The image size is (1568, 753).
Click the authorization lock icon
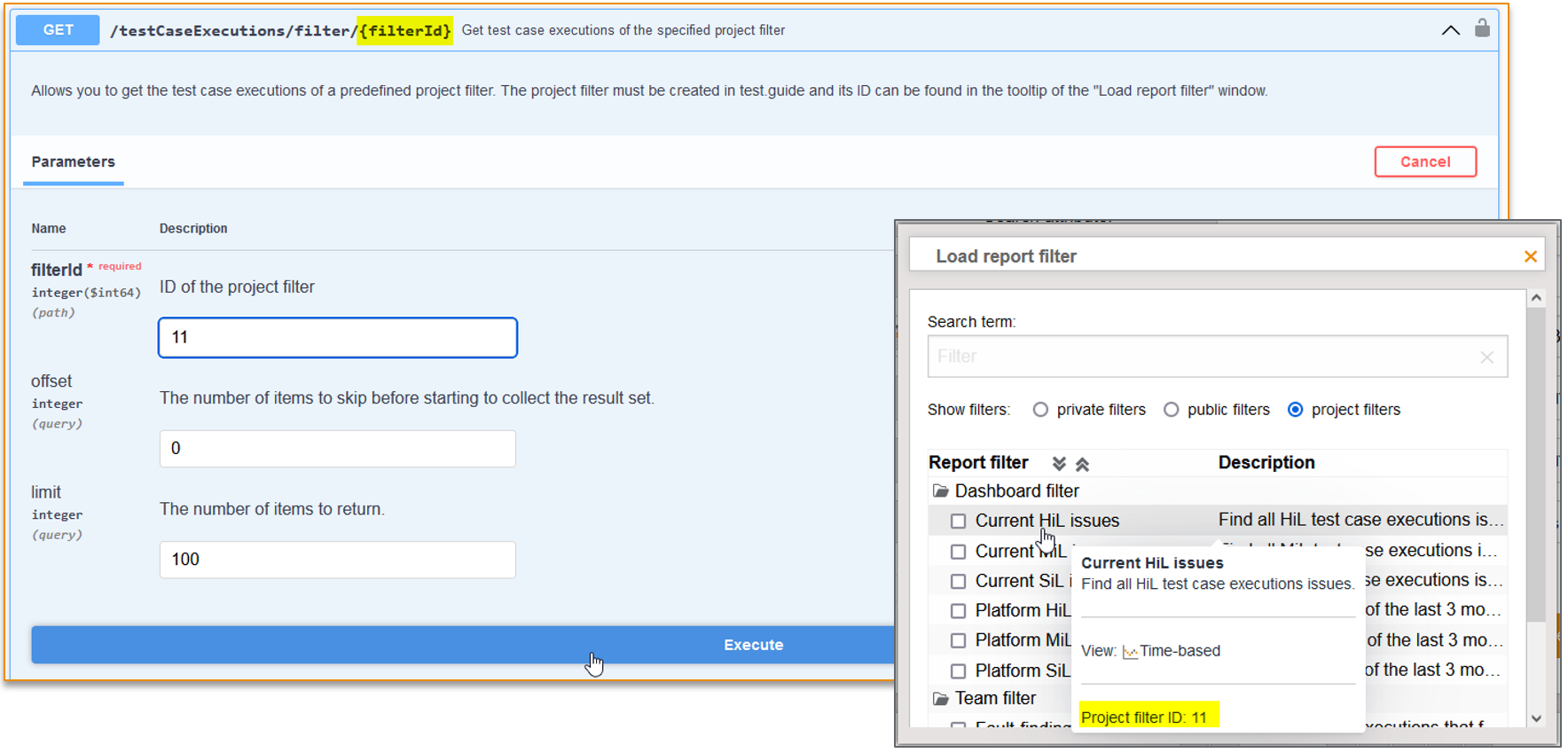point(1481,28)
